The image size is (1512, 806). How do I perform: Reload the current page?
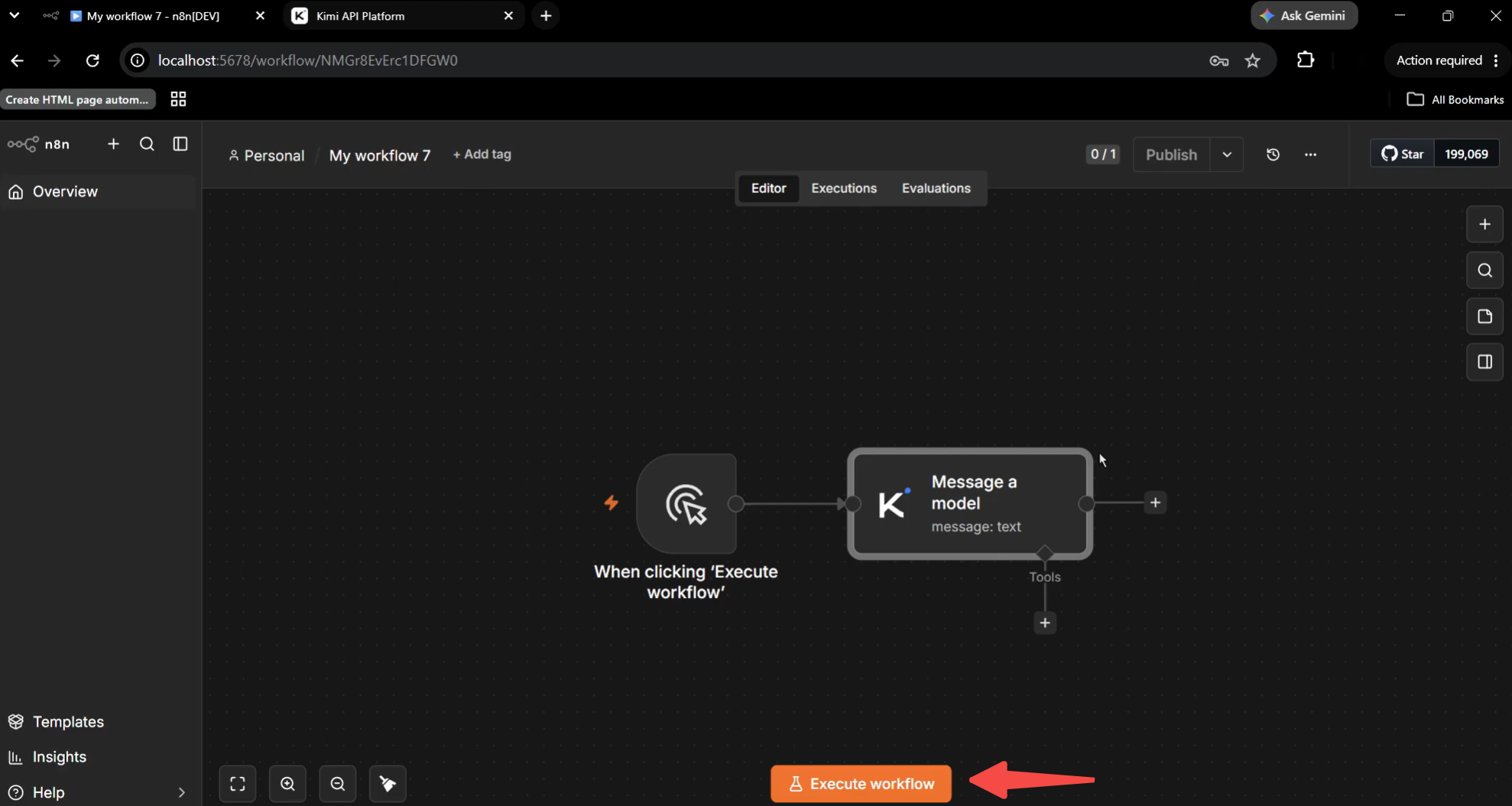(92, 60)
